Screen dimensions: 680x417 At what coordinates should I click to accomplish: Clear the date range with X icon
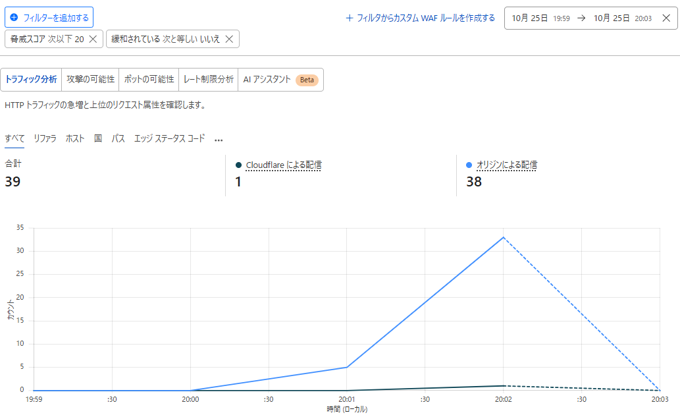coord(666,17)
